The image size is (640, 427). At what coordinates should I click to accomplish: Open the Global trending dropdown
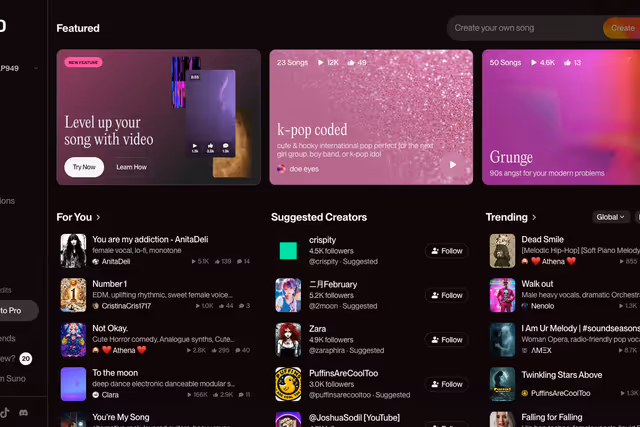610,217
